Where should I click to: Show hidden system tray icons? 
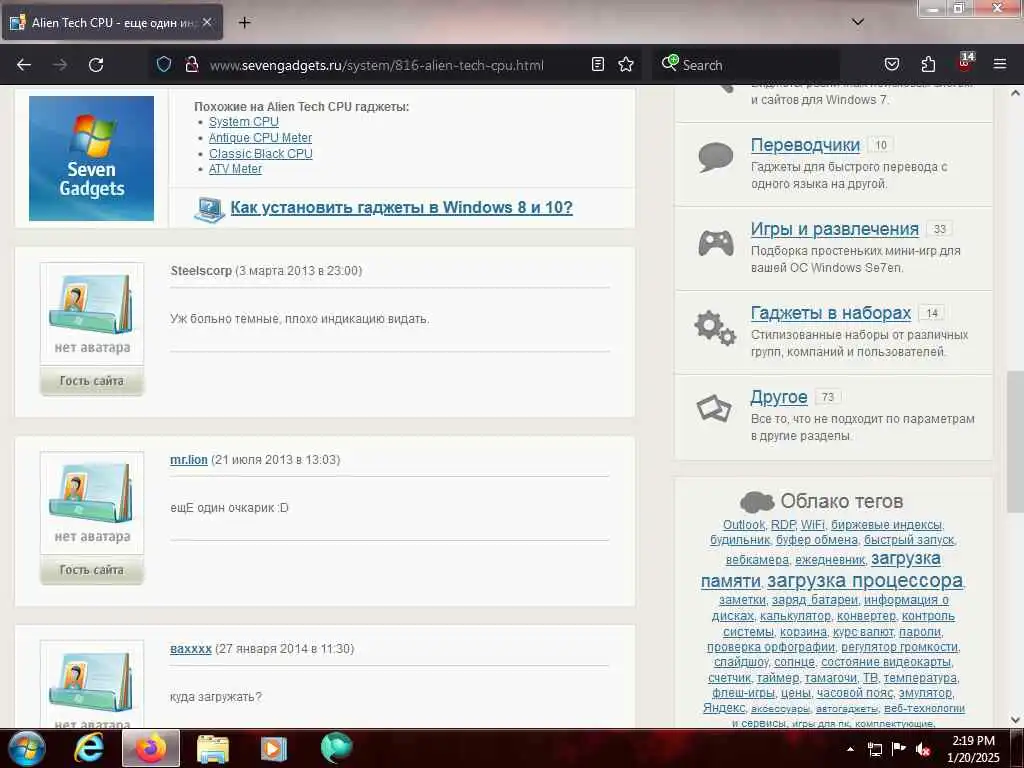coord(850,749)
